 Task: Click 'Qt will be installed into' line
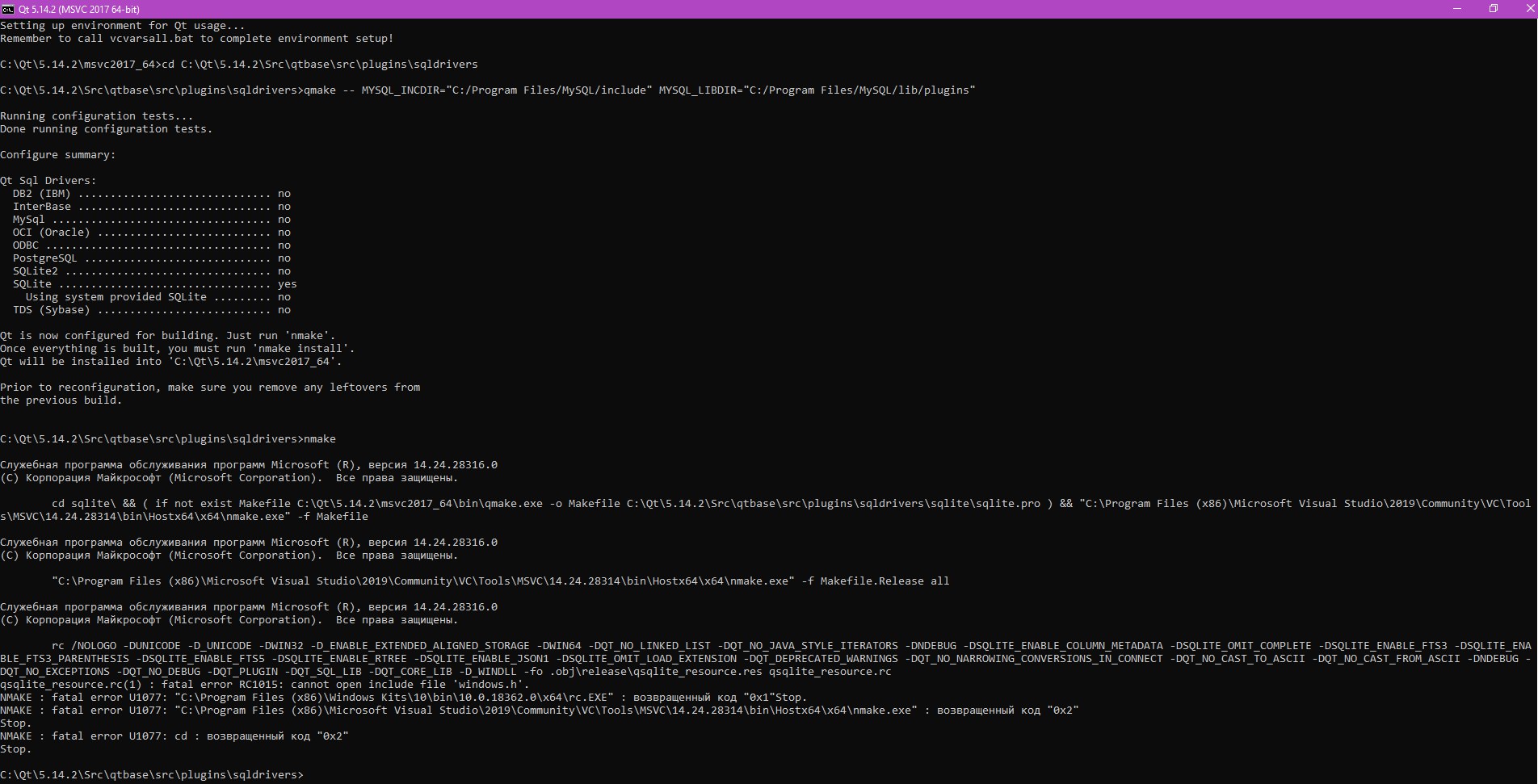tap(171, 362)
